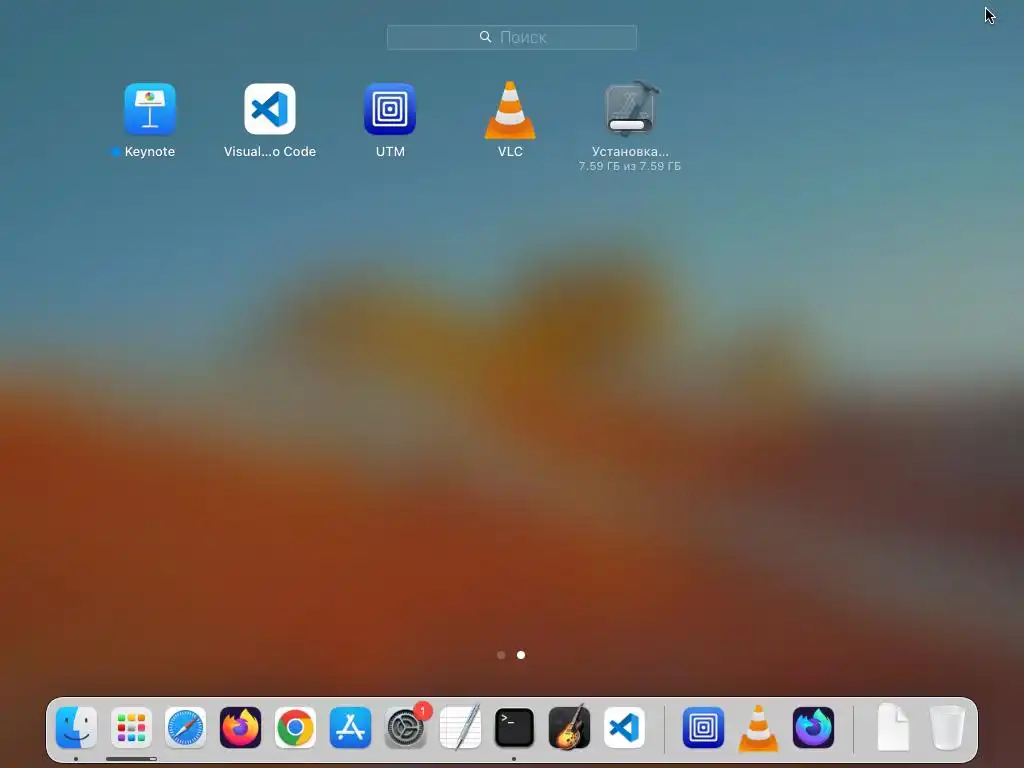
Task: Launch Visual Studio Code from Launchpad grid
Action: (270, 108)
